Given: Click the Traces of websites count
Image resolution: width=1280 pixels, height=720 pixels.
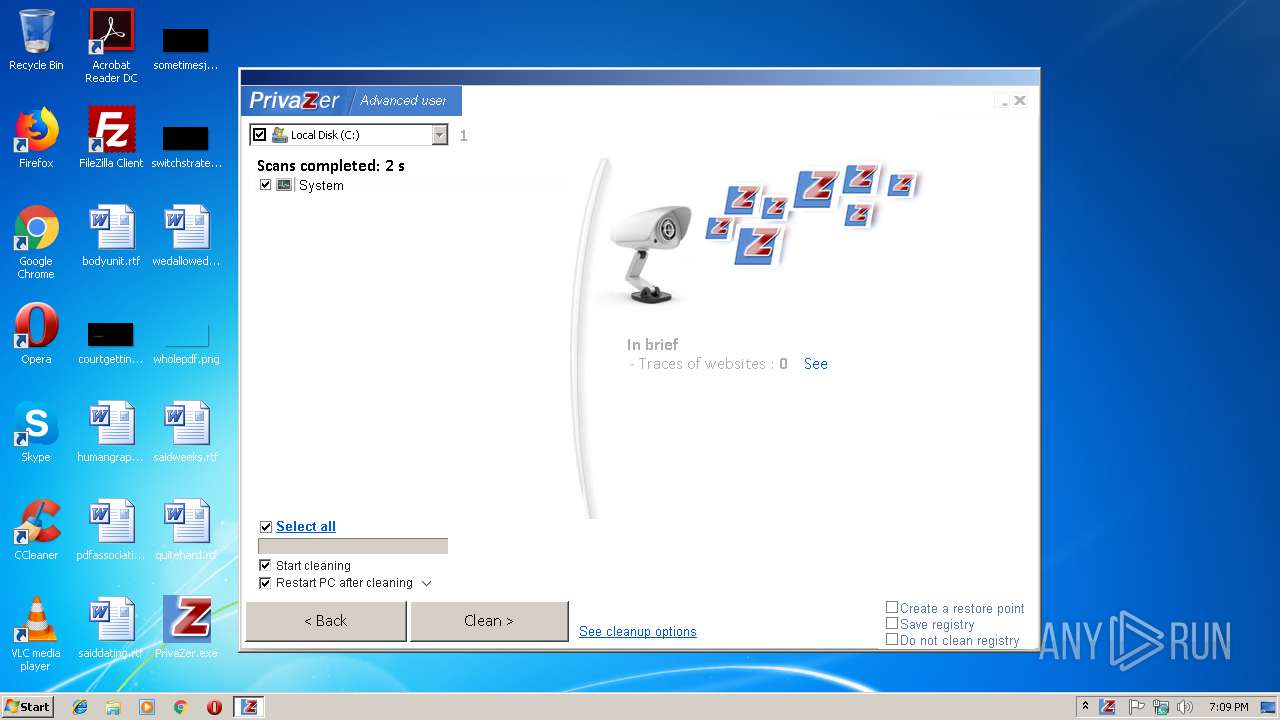Looking at the screenshot, I should (783, 364).
